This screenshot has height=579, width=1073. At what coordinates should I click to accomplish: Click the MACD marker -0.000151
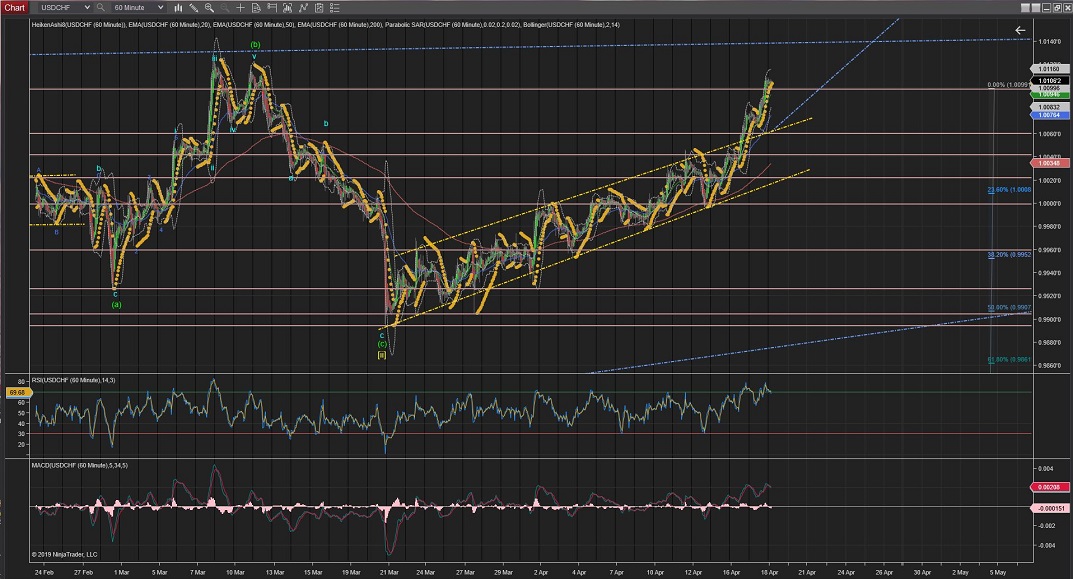pos(1049,509)
